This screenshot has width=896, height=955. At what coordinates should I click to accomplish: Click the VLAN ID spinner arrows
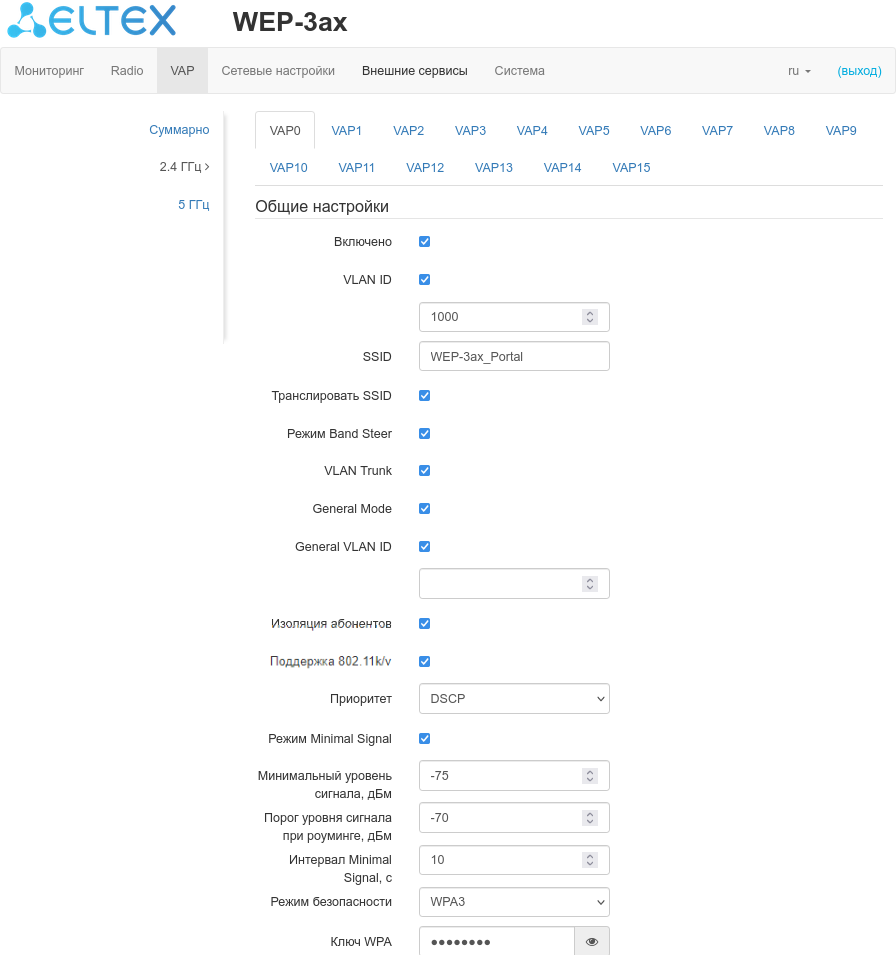590,317
